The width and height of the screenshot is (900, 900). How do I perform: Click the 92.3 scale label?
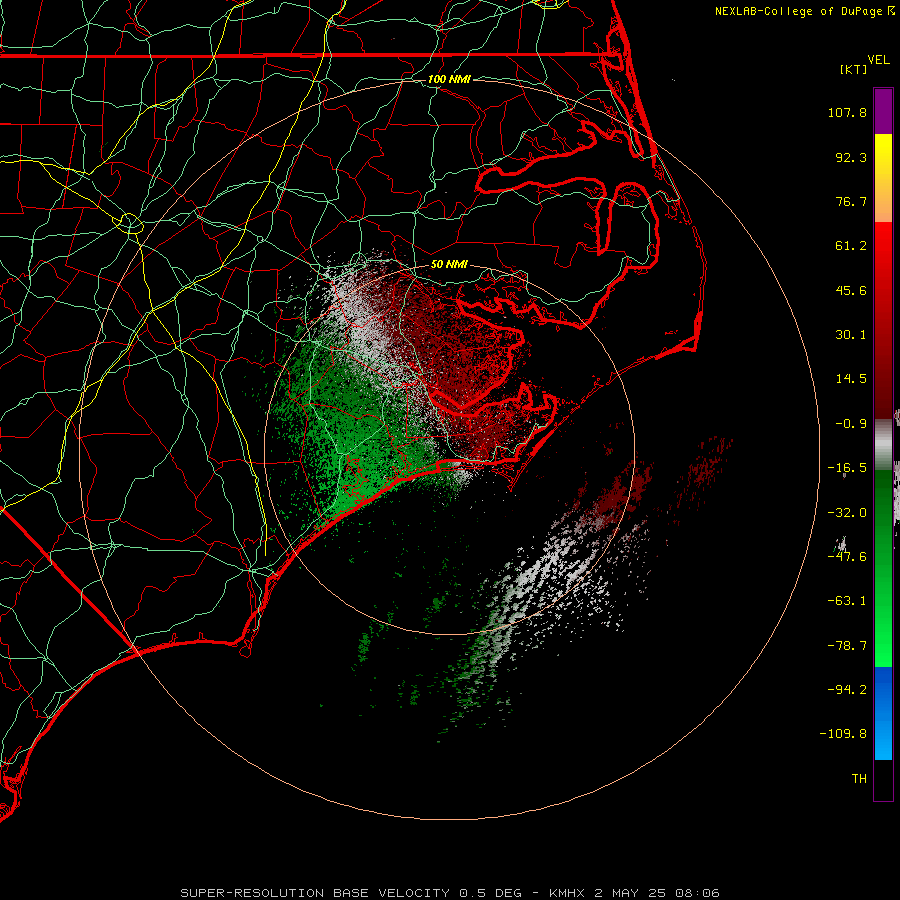pos(851,157)
